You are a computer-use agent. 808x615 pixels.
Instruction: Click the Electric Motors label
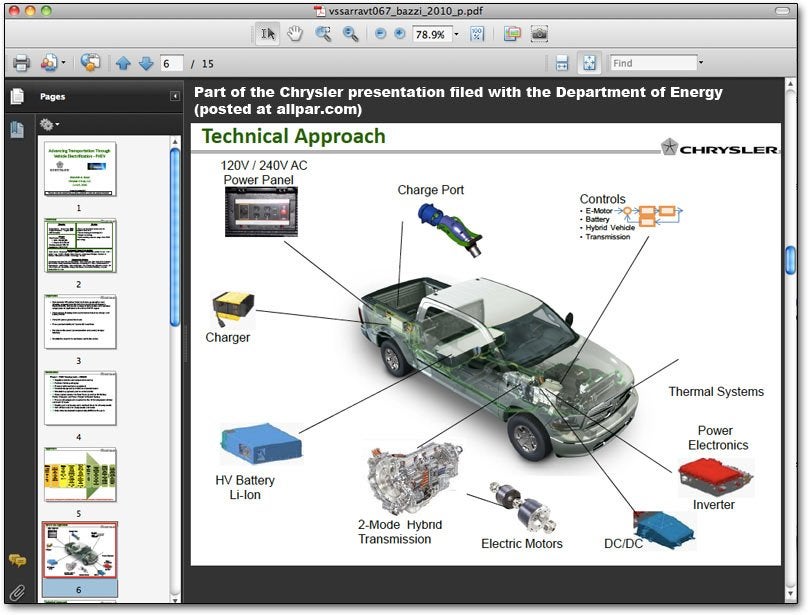tap(521, 543)
